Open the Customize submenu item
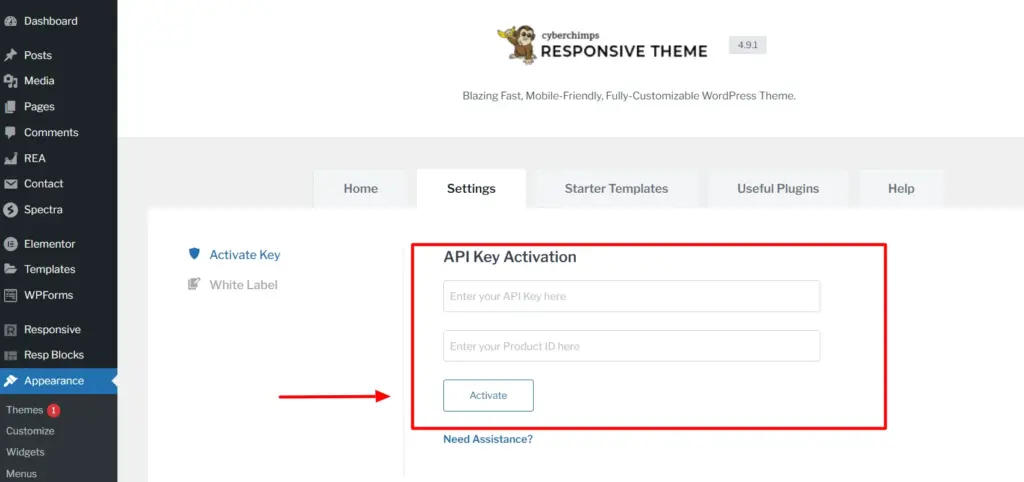The height and width of the screenshot is (482, 1024). click(30, 431)
